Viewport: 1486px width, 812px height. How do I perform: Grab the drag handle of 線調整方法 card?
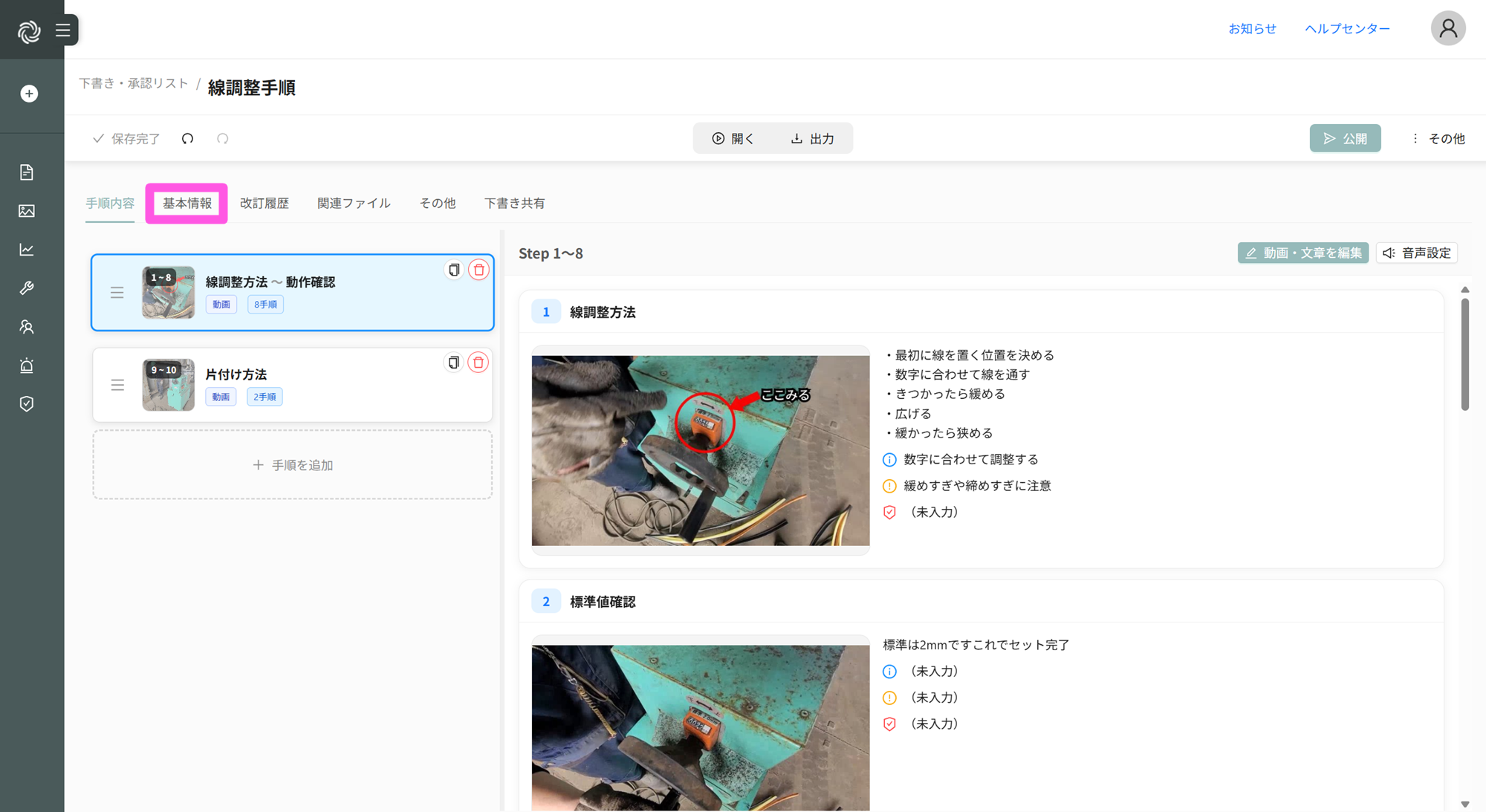click(117, 293)
